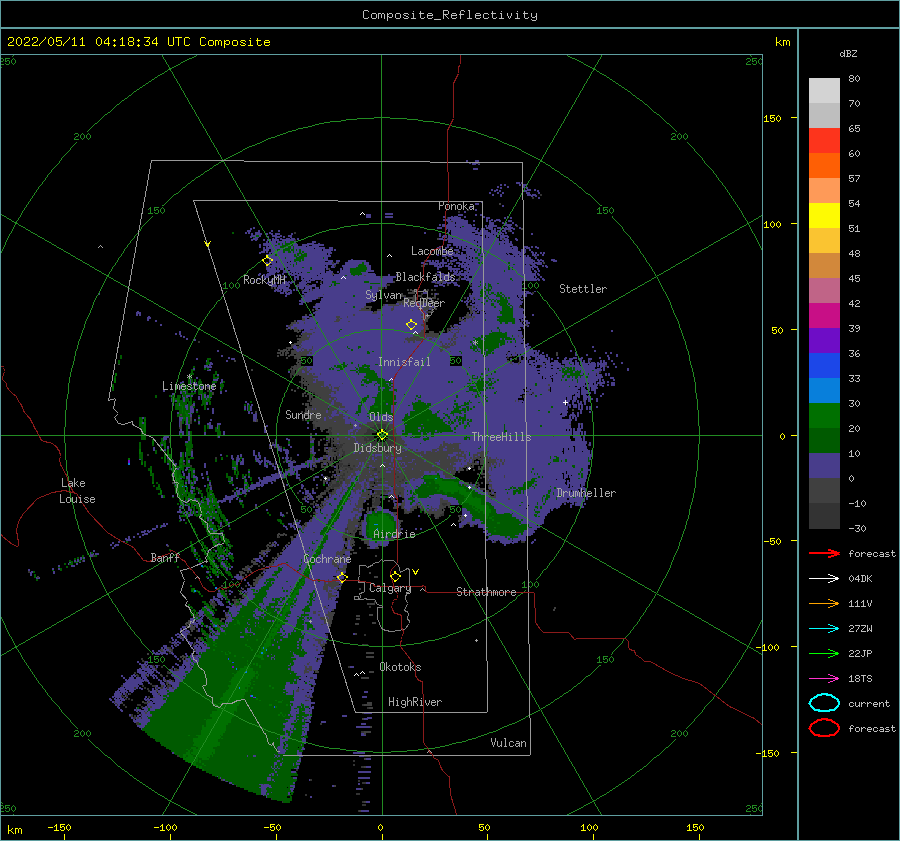Select the Lacombe city label

pyautogui.click(x=432, y=251)
